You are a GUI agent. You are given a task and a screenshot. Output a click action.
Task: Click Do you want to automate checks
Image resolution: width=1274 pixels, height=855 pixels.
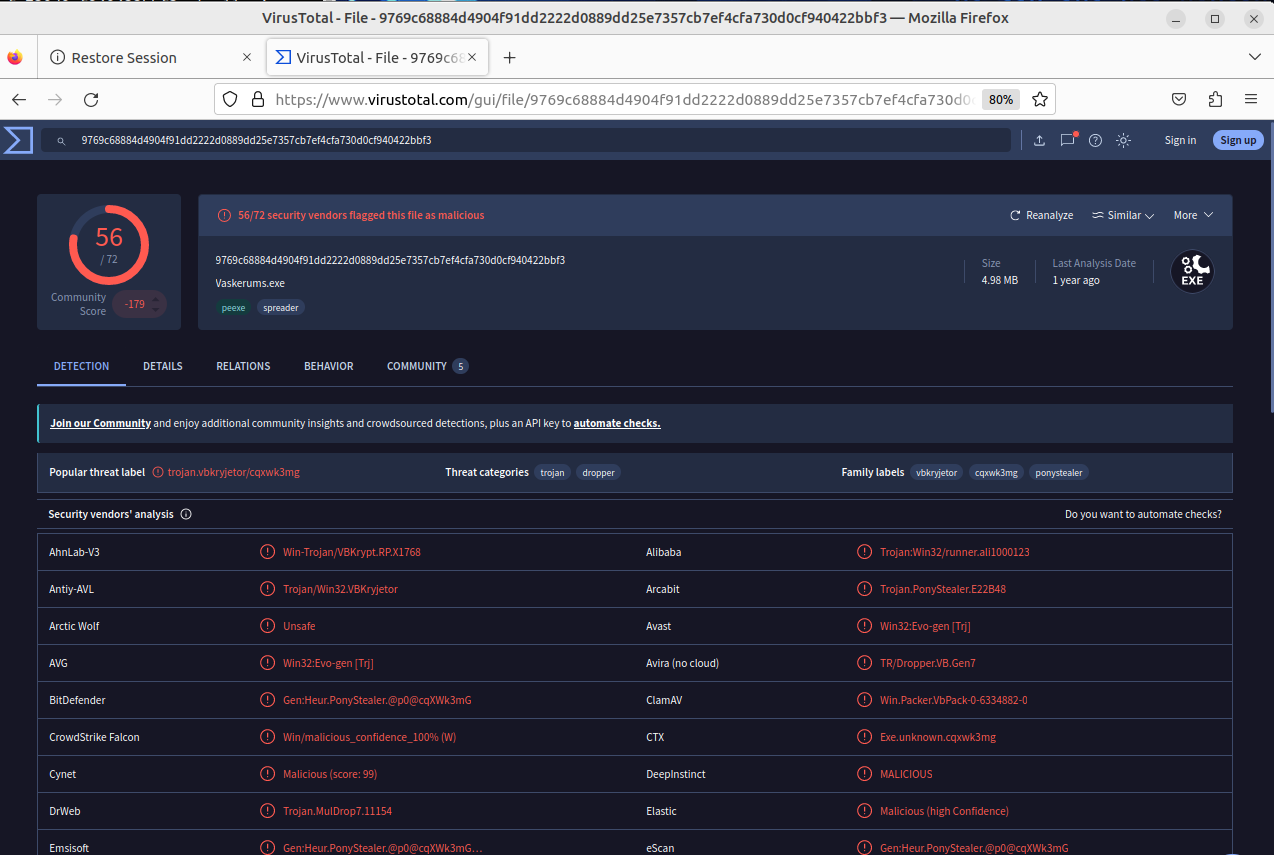pyautogui.click(x=1143, y=514)
